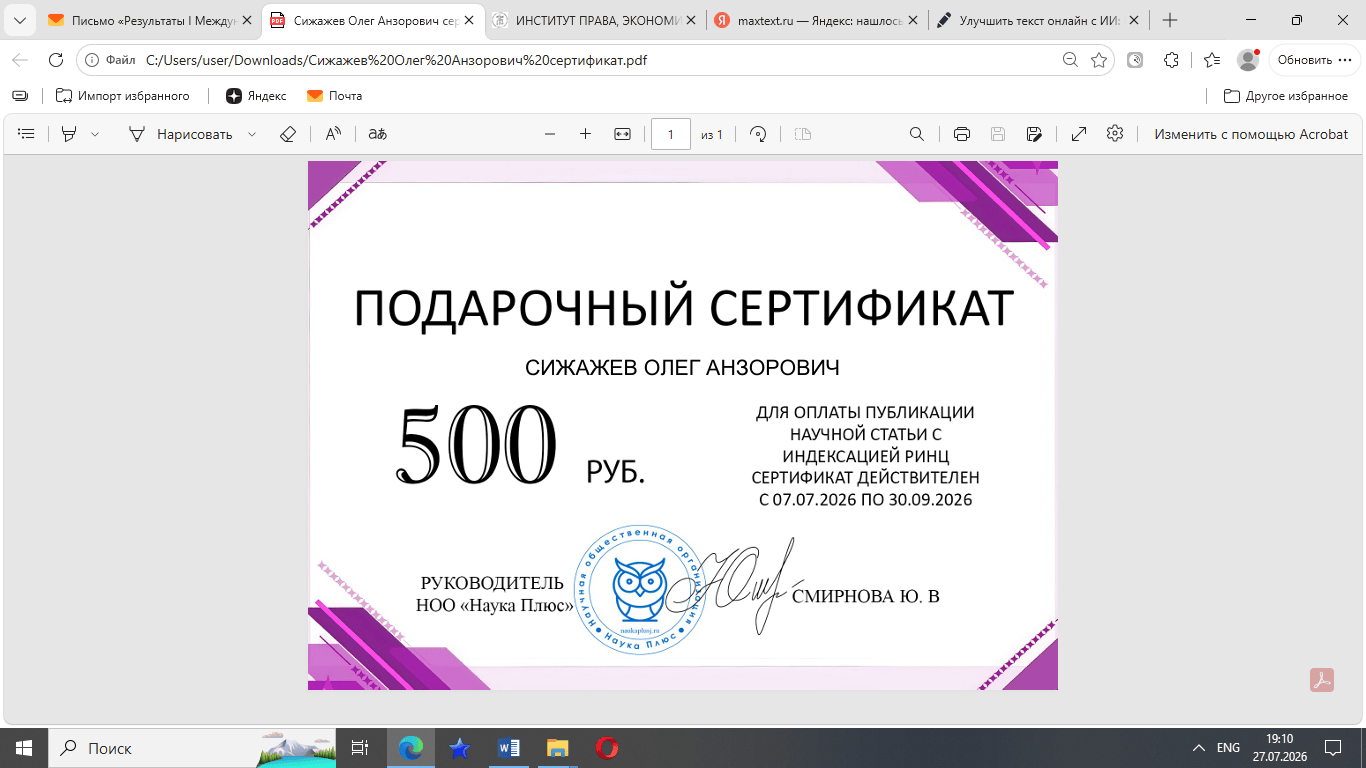Activate the Нарисовать draw tool
Screen dimensions: 1366x768
180,134
